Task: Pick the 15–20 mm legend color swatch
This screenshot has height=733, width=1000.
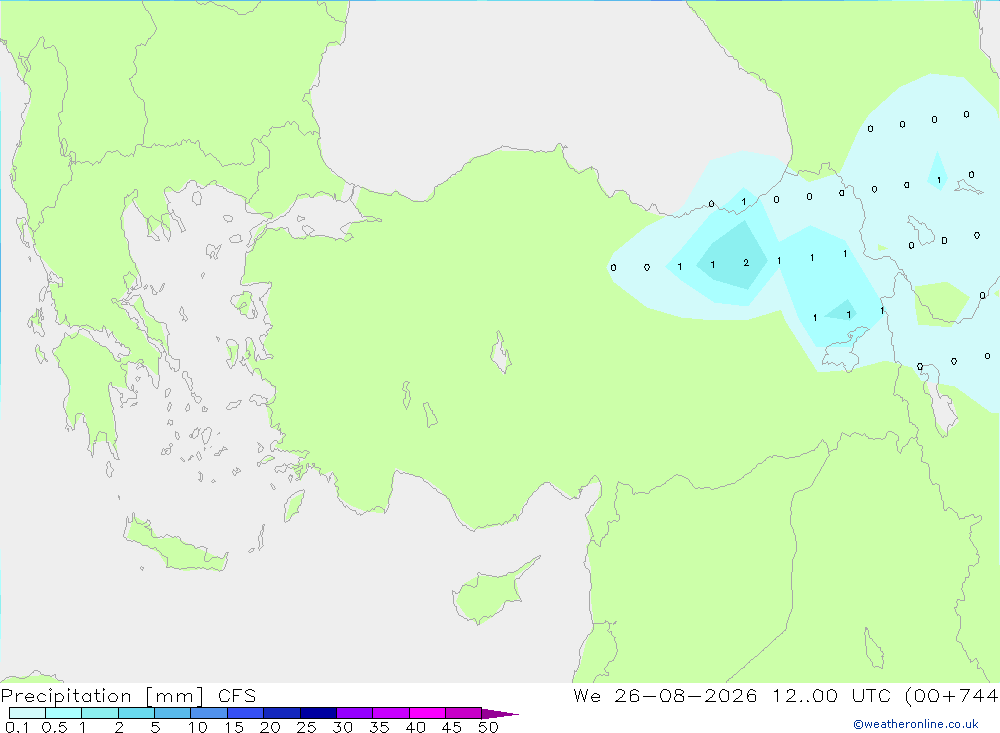Action: 245,713
